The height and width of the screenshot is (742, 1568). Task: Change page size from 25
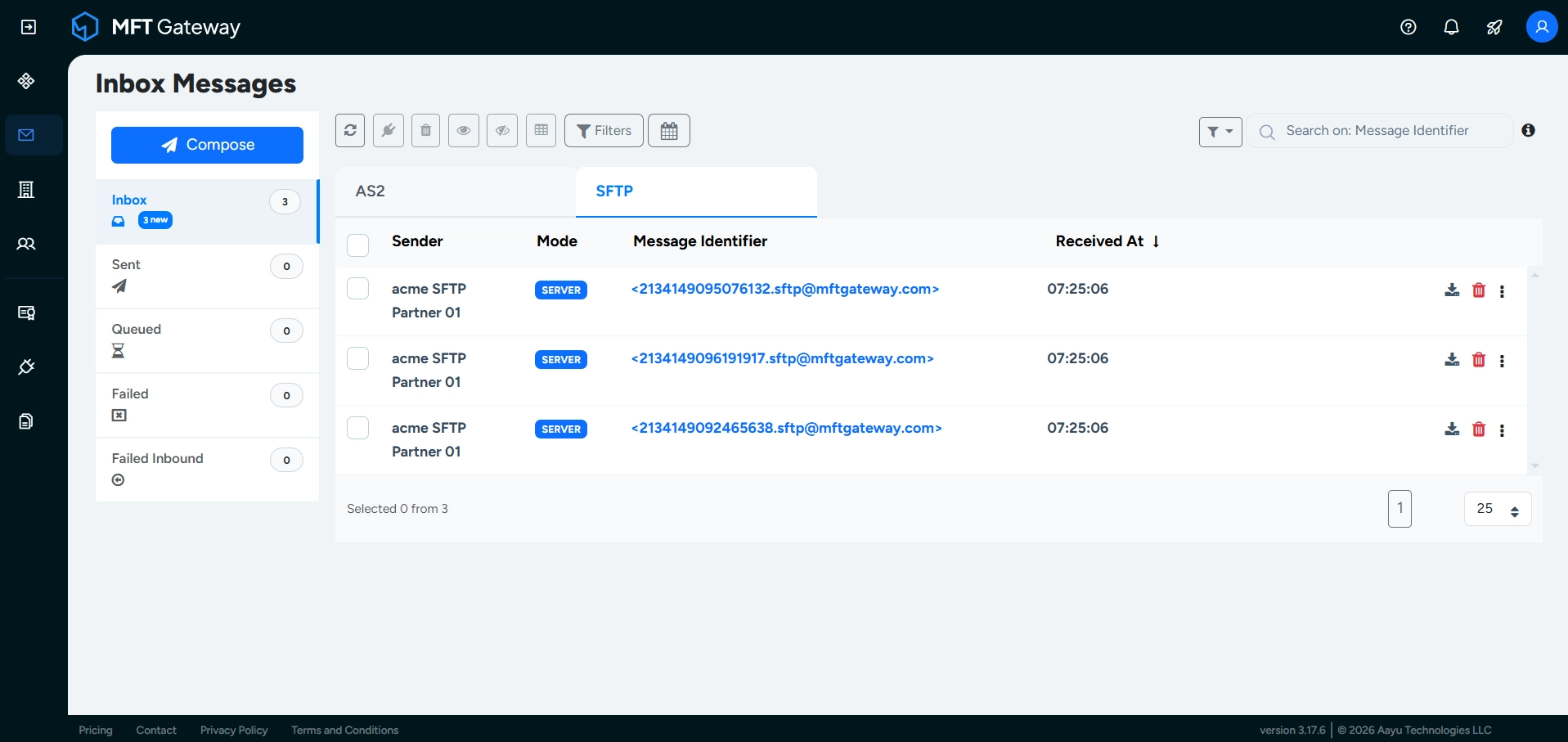(x=1498, y=509)
